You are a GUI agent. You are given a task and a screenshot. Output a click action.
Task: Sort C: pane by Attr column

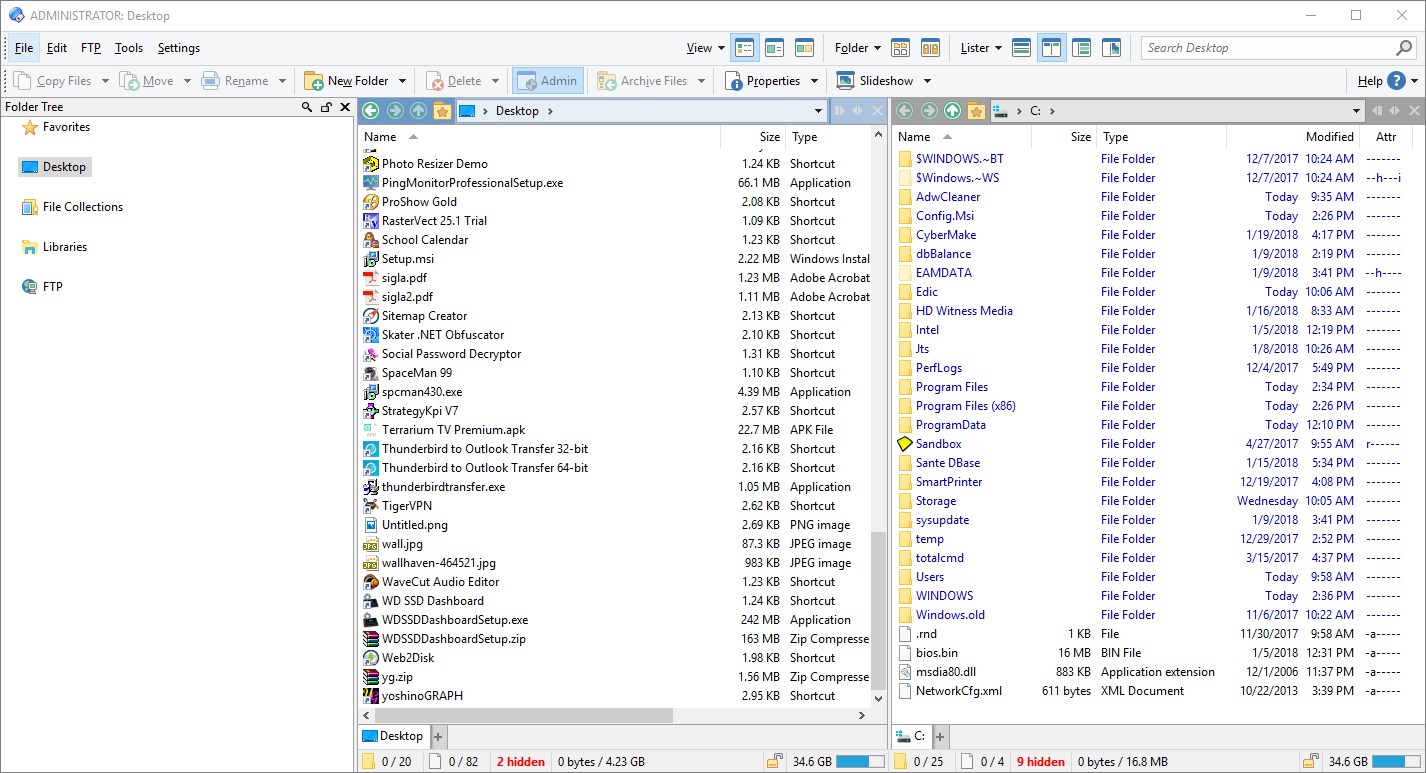[x=1386, y=137]
